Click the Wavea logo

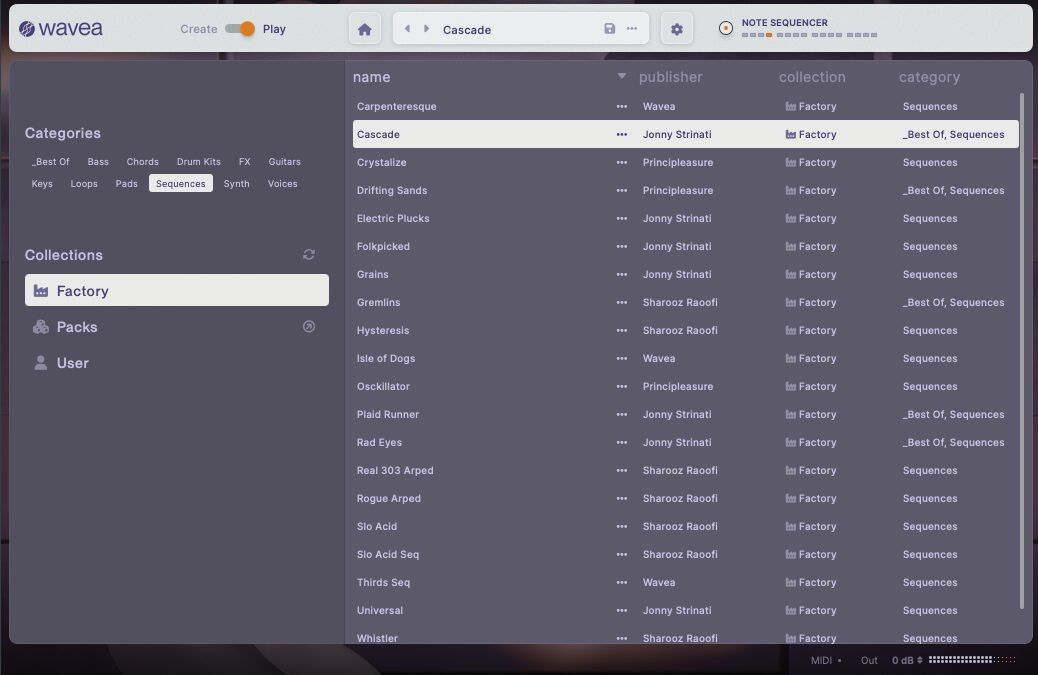[60, 28]
